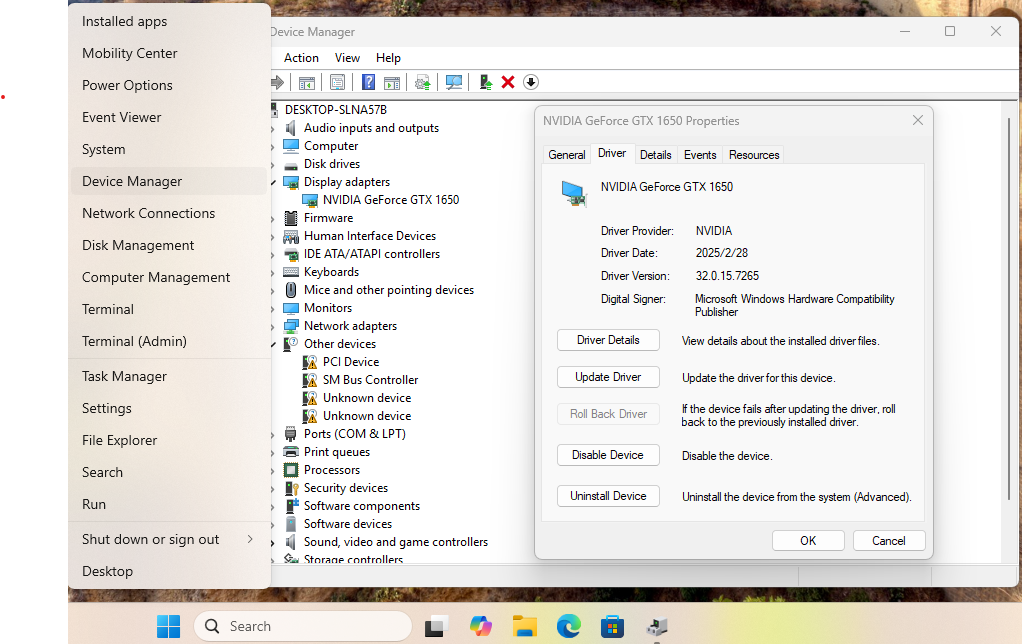Screen dimensions: 1022x644
Task: Click the Update Driver button
Action: [x=608, y=377]
